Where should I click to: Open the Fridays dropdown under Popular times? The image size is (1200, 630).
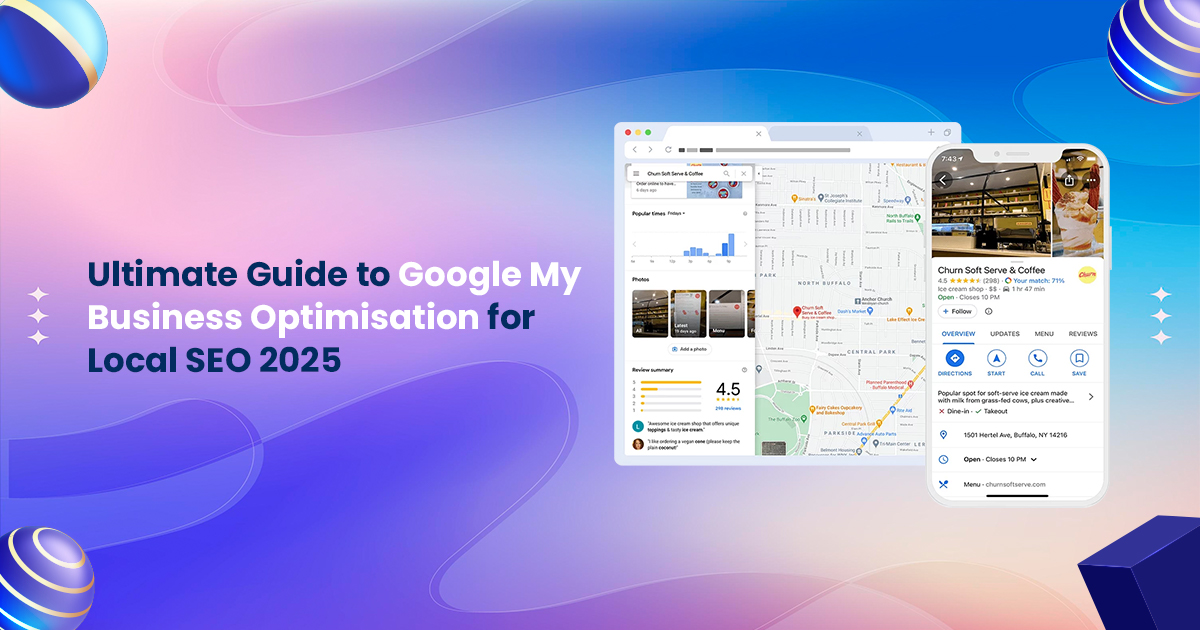(x=677, y=213)
